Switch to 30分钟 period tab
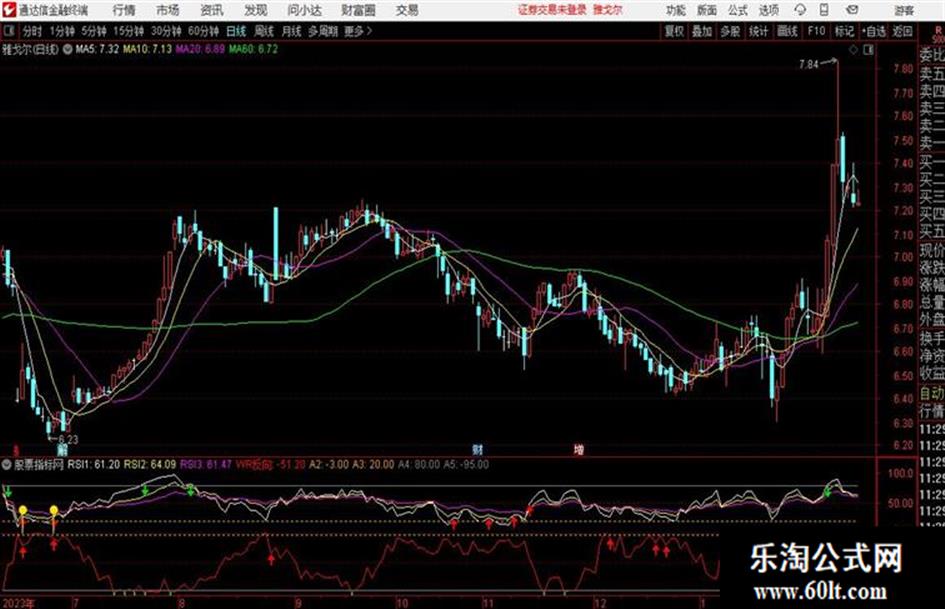945x609 pixels. click(x=166, y=31)
